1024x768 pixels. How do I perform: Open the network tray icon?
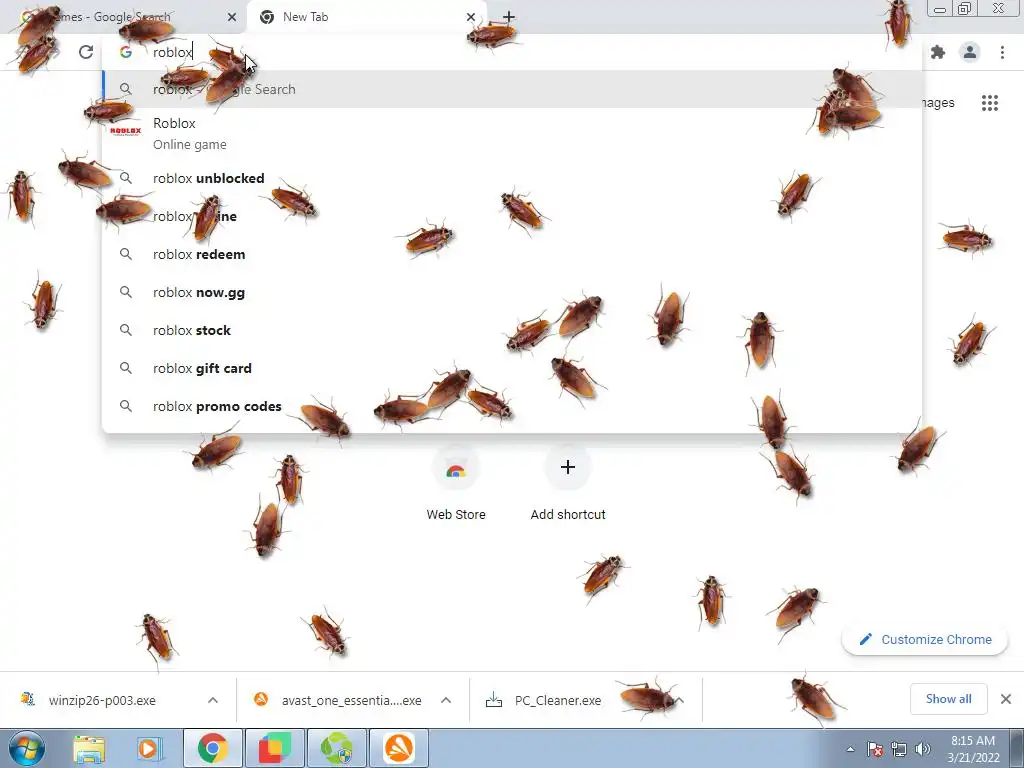point(899,749)
